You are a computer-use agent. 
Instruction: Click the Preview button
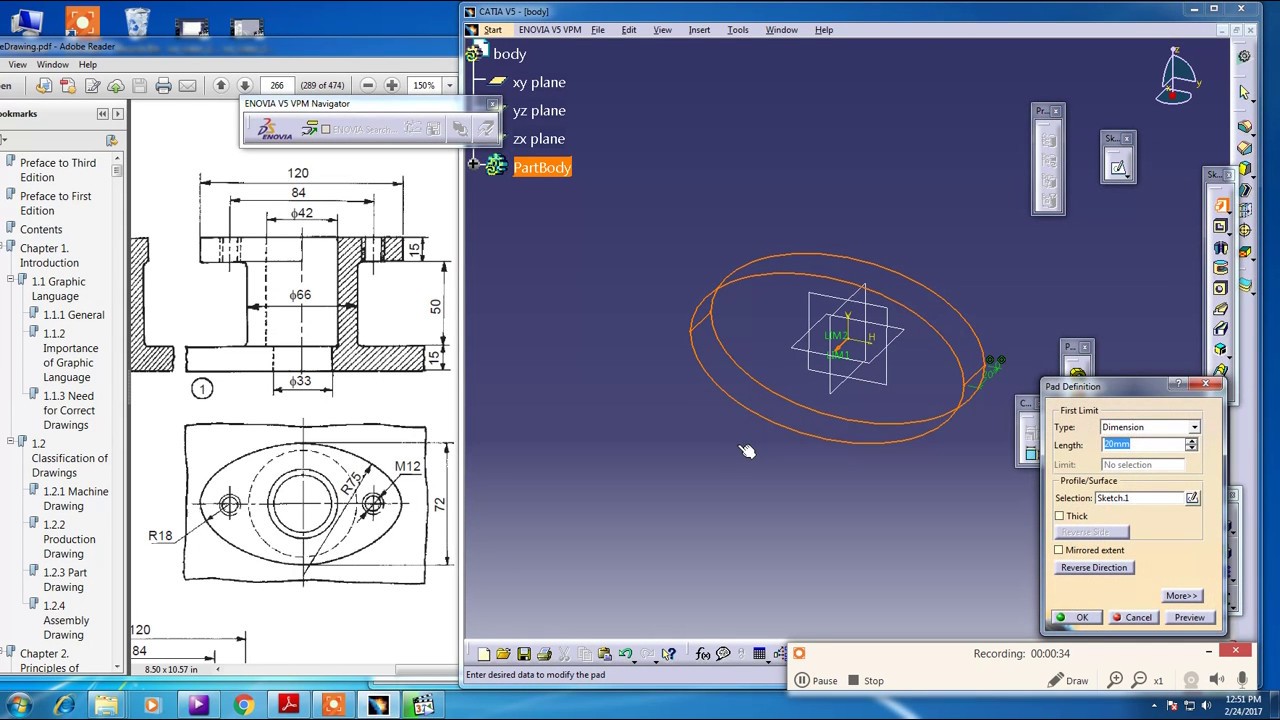coord(1189,618)
